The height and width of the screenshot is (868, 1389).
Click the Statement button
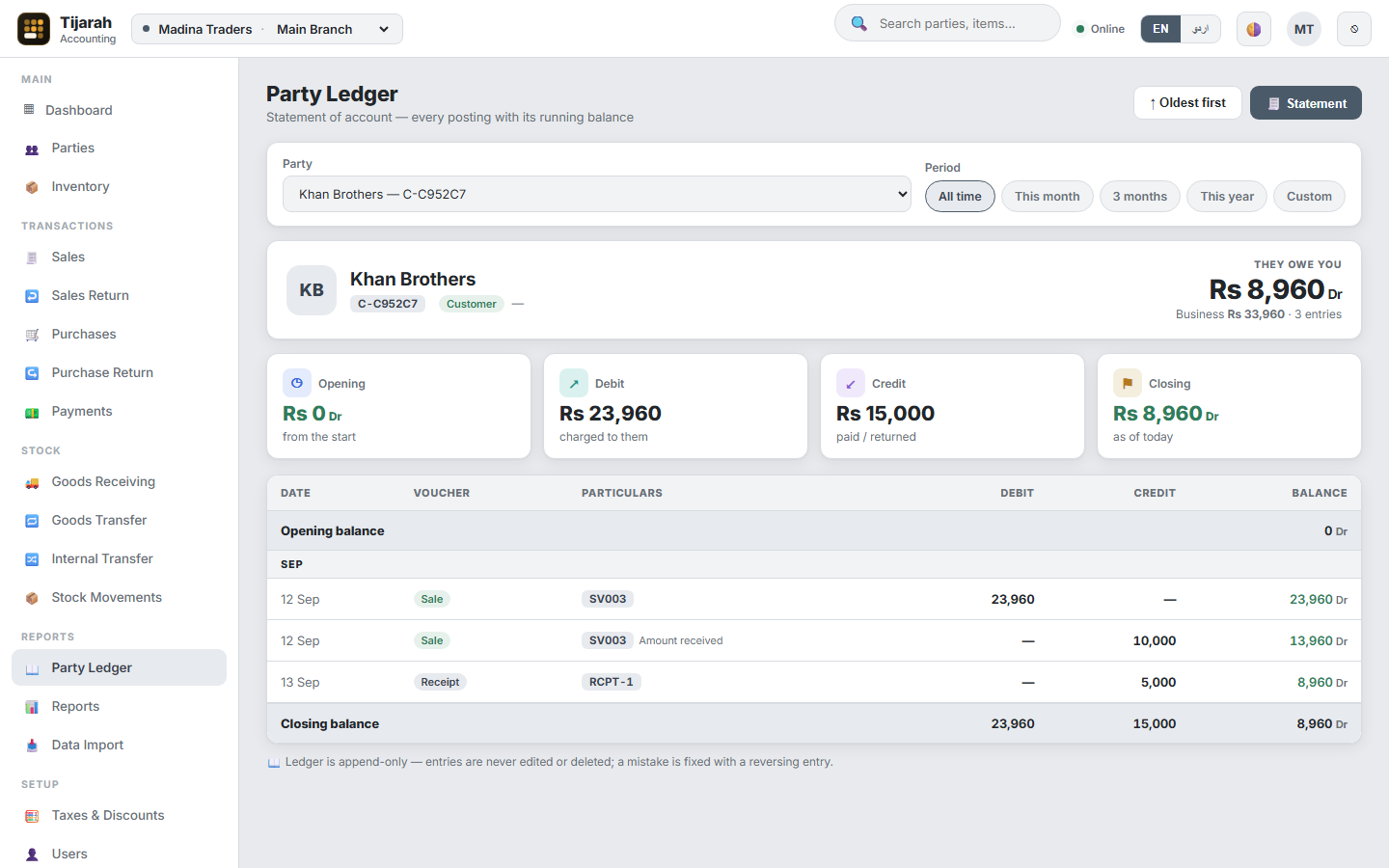(1306, 103)
